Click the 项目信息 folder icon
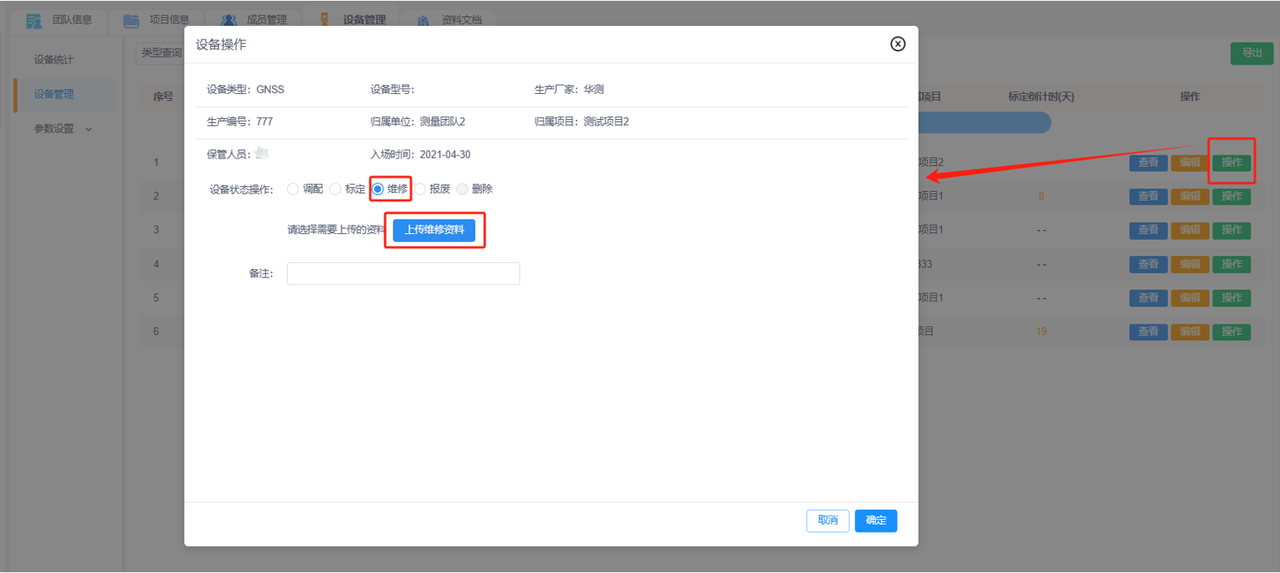This screenshot has width=1280, height=573. click(131, 20)
